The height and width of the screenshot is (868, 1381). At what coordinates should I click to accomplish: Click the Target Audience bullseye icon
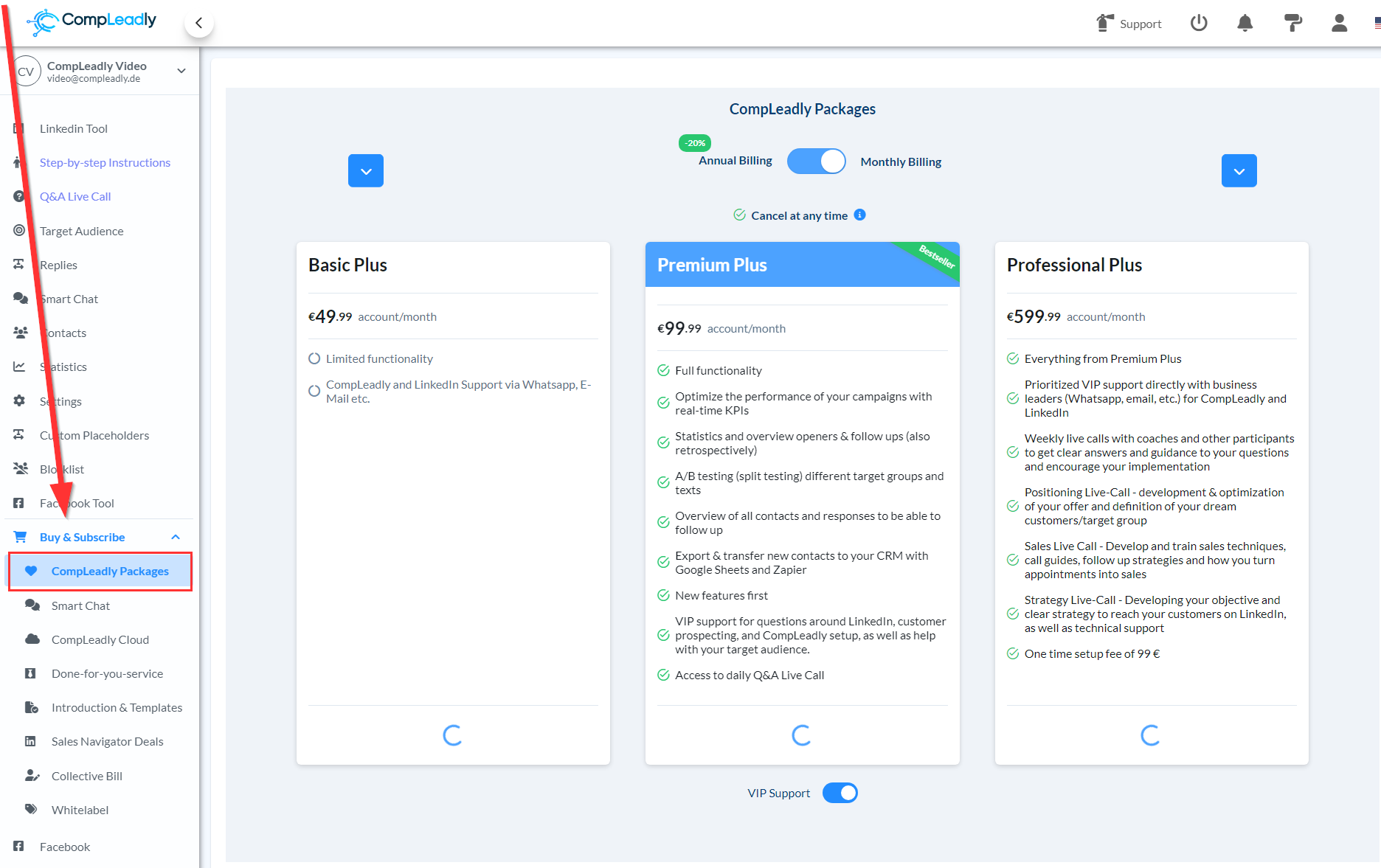pyautogui.click(x=19, y=230)
